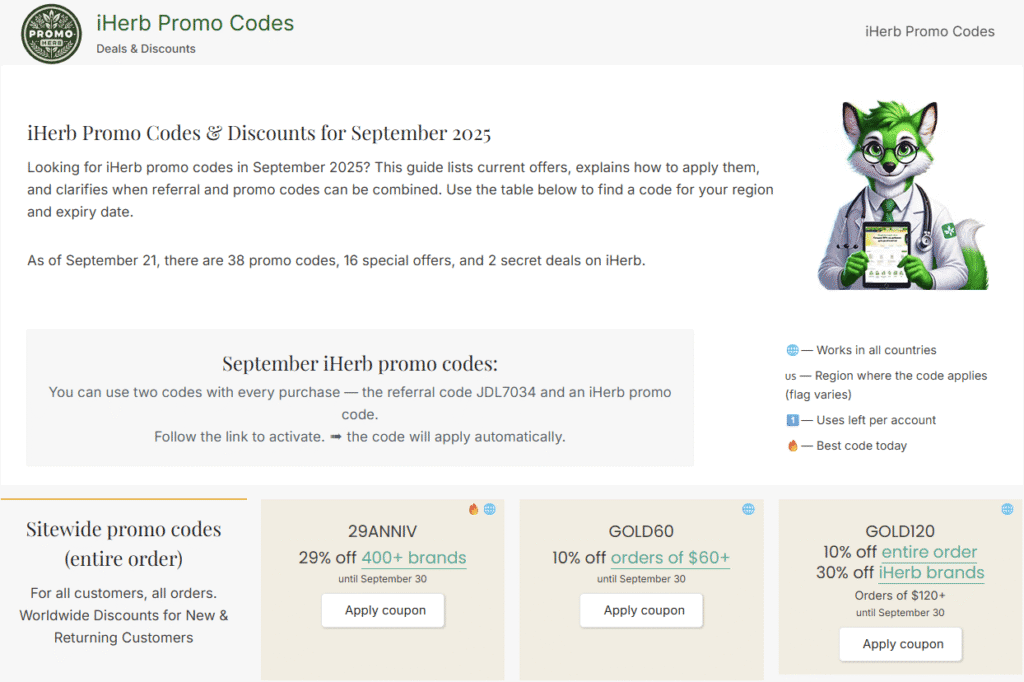Open the iHerb Promo Codes menu item at top right

click(929, 31)
